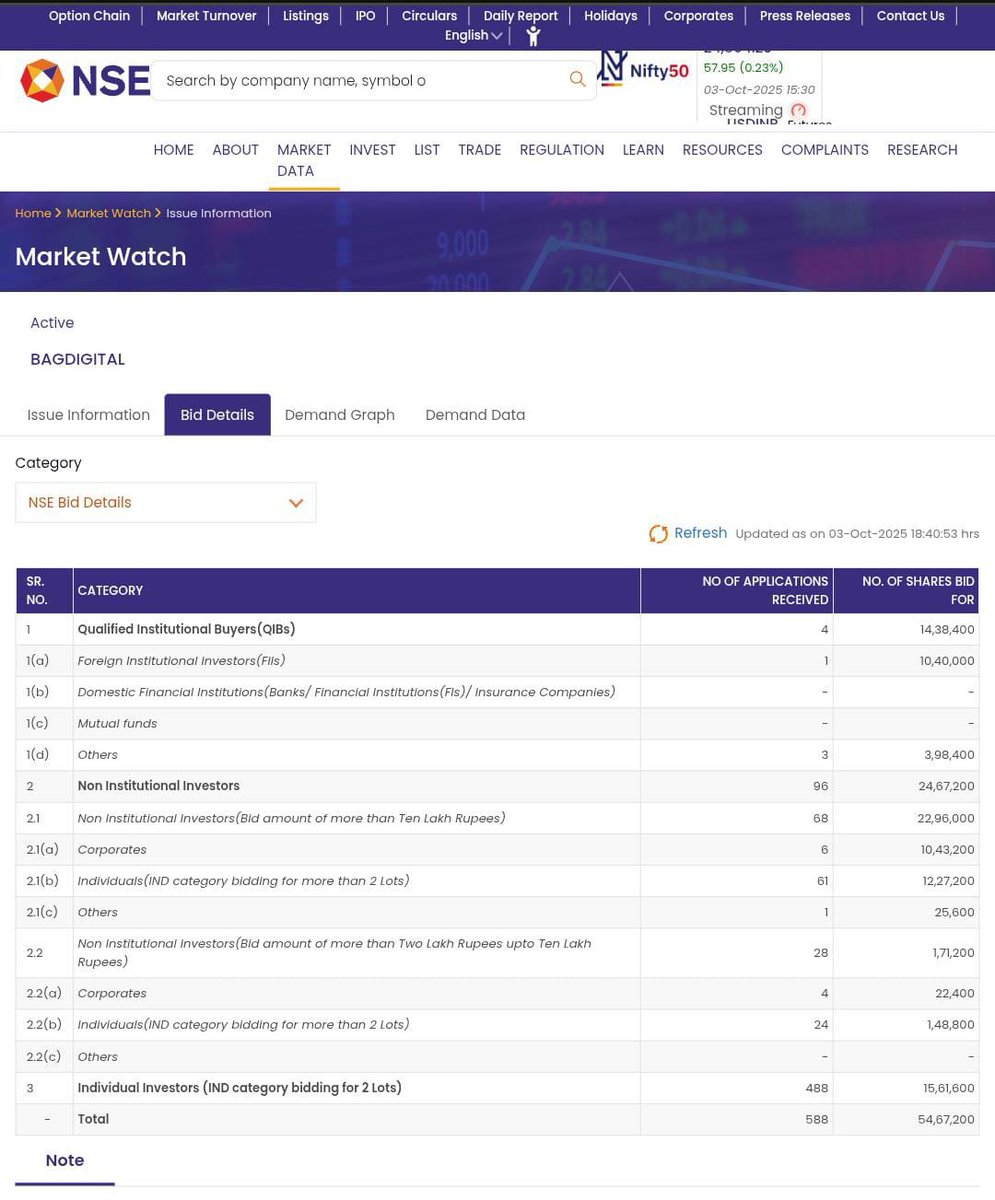
Task: Open the Daily Report link
Action: [x=520, y=16]
